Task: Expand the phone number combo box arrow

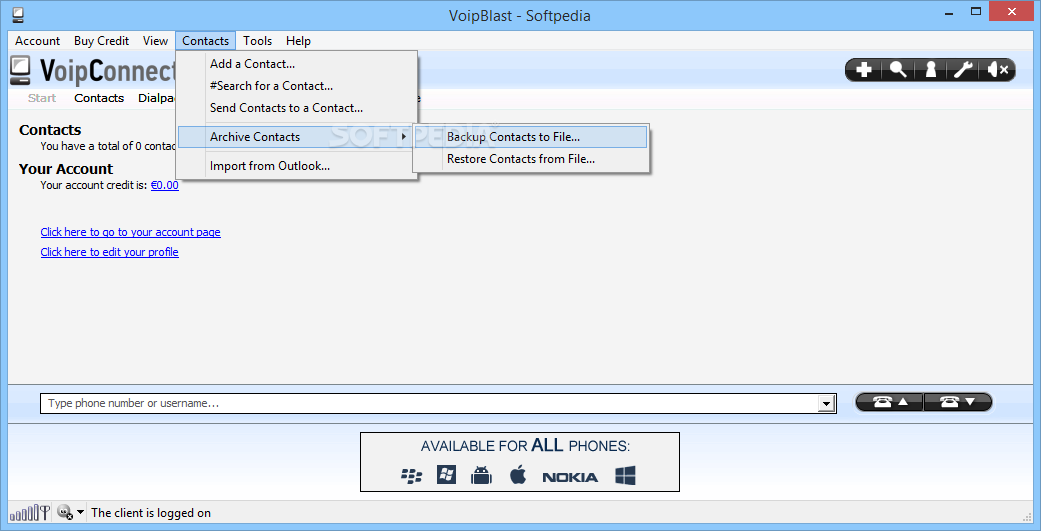Action: (x=826, y=403)
